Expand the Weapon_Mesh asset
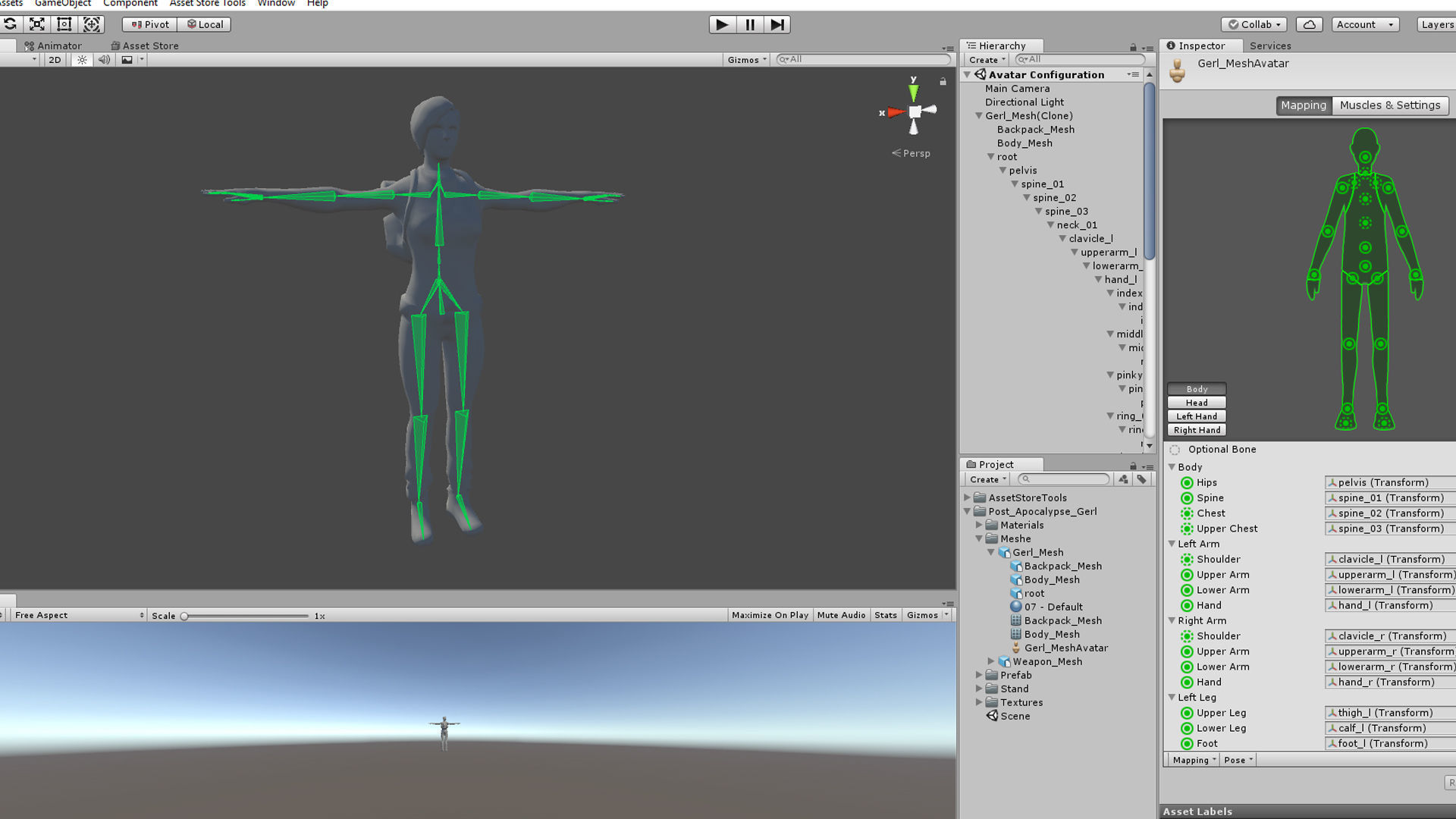Image resolution: width=1456 pixels, height=819 pixels. (991, 661)
